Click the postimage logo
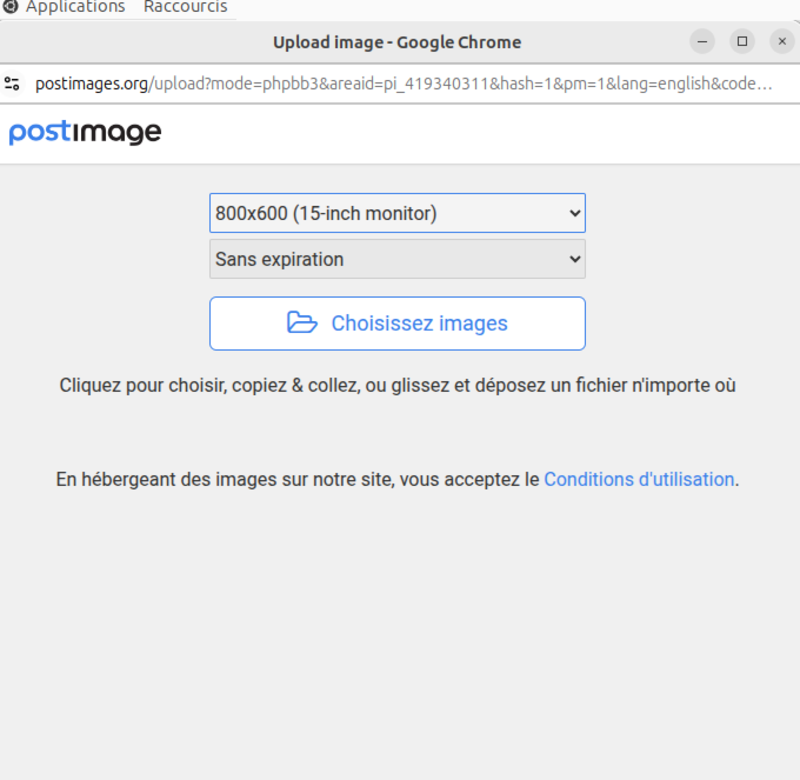Viewport: 800px width, 780px height. click(x=85, y=133)
